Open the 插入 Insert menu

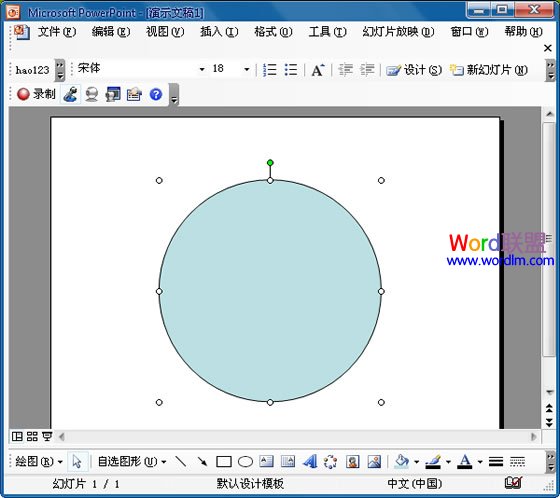pos(219,32)
